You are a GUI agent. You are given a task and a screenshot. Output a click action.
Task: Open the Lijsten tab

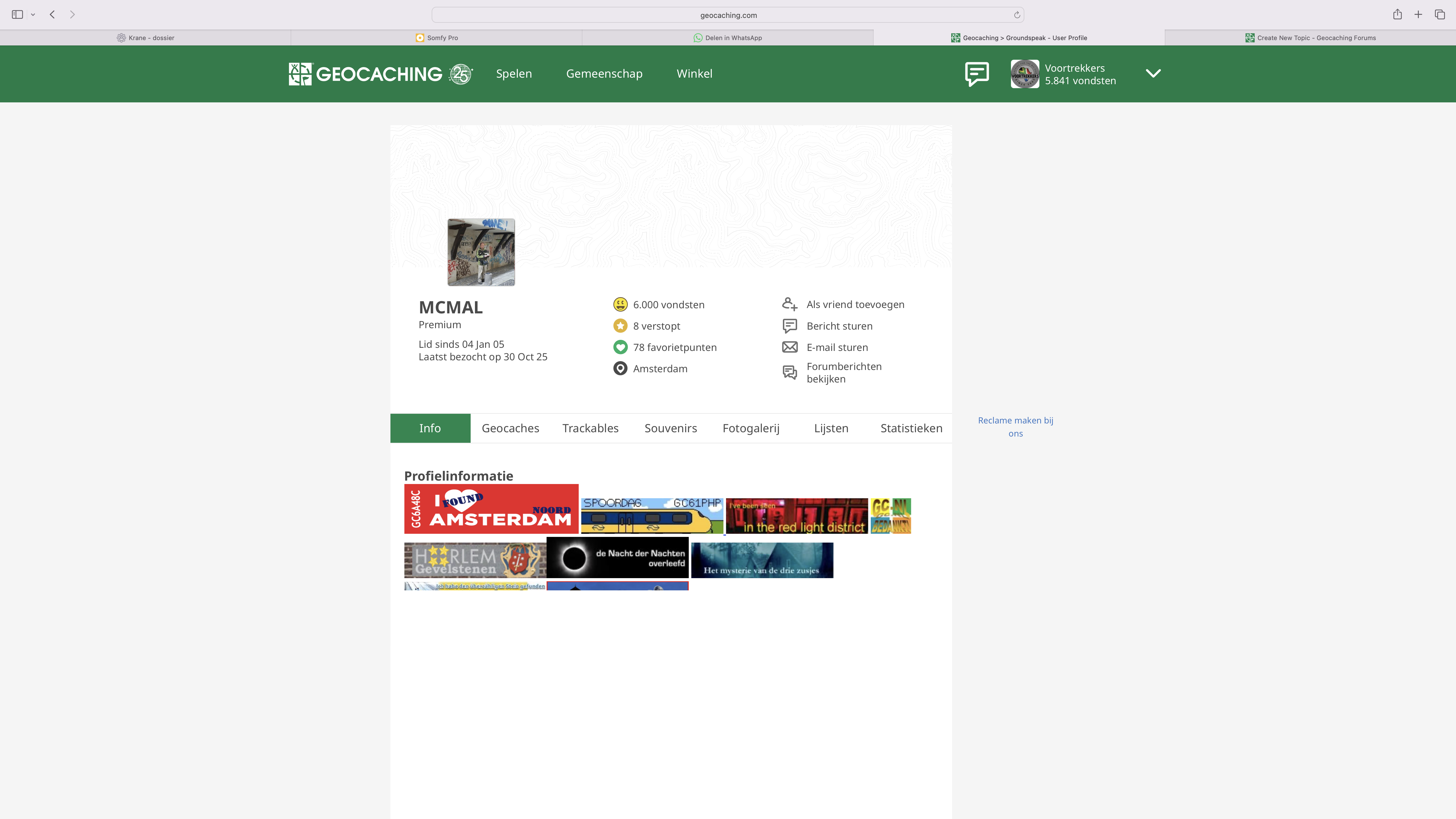[x=831, y=428]
